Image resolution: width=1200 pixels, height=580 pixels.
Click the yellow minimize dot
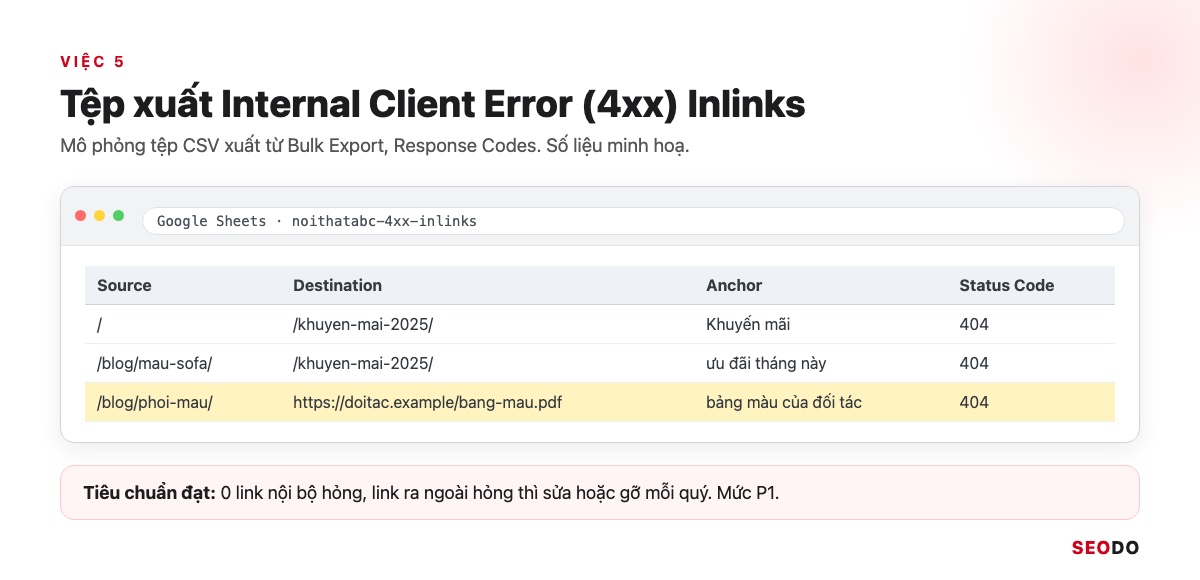(x=100, y=216)
